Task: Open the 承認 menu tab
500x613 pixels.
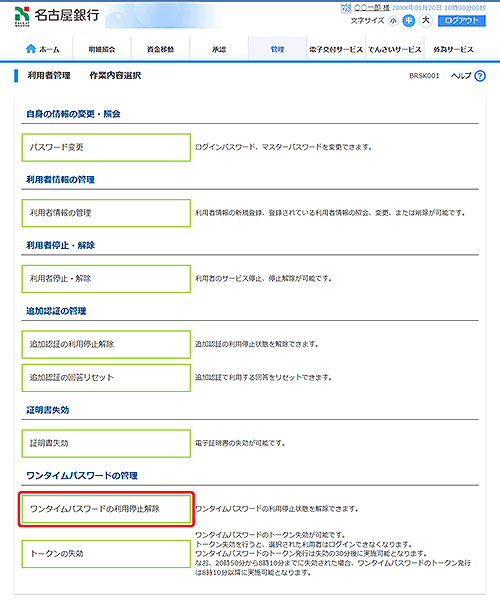Action: coord(219,49)
